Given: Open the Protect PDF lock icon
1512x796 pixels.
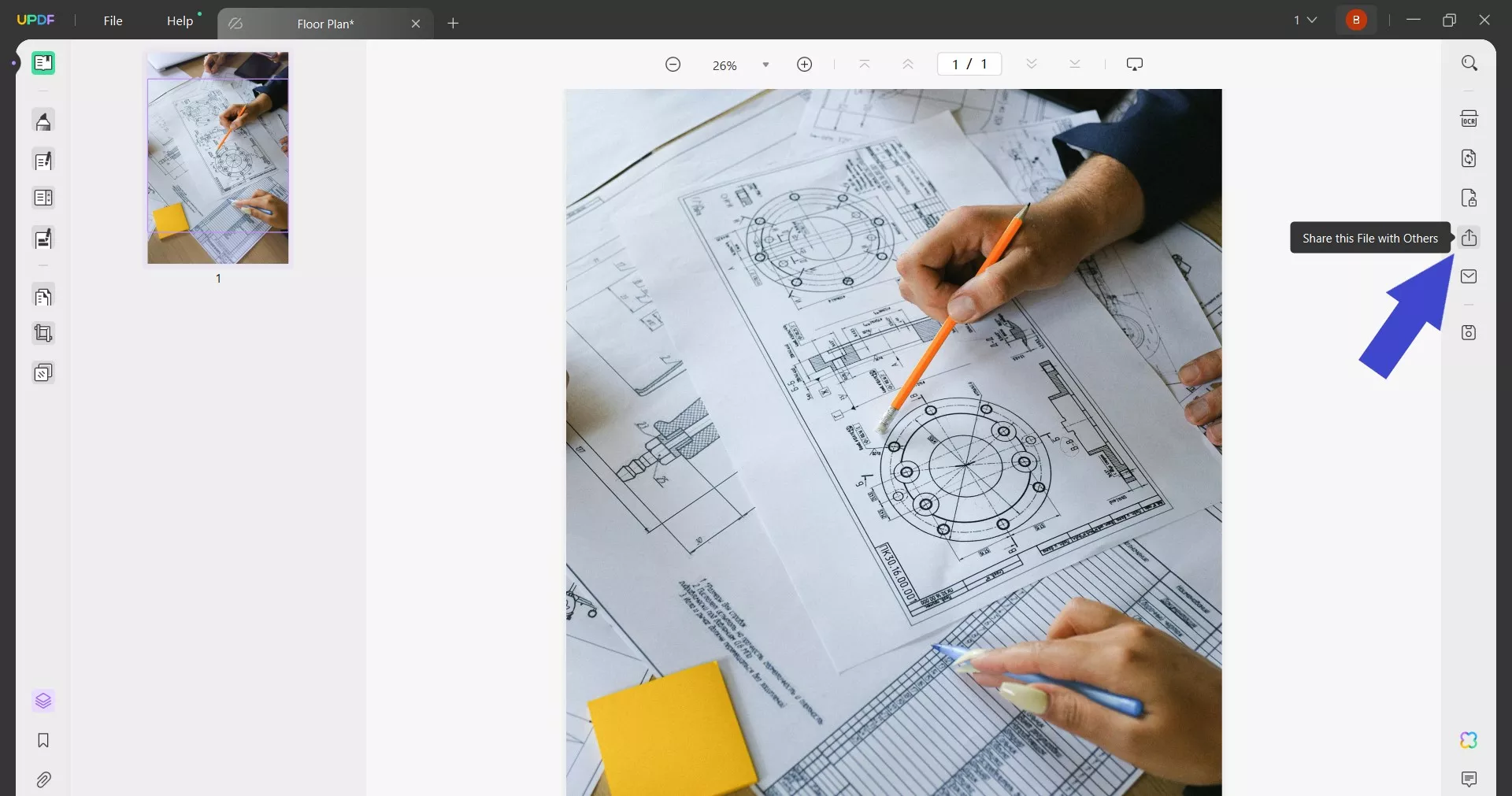Looking at the screenshot, I should pos(1469,198).
